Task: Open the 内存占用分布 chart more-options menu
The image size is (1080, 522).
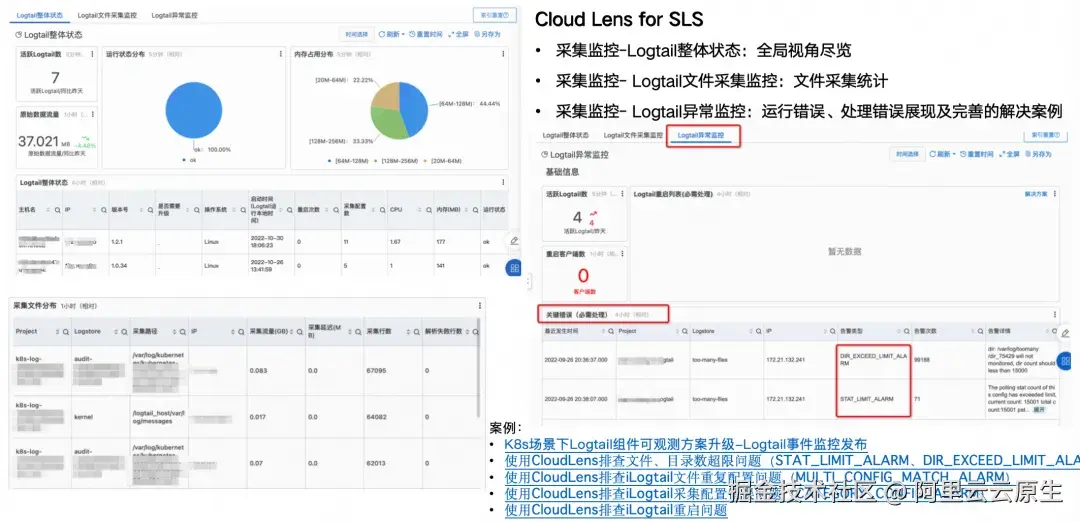Action: [504, 54]
